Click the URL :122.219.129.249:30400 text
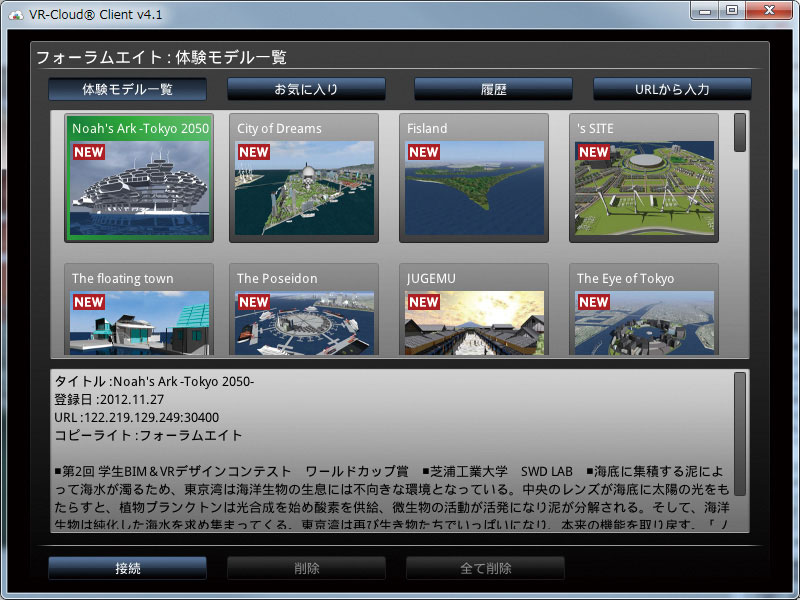Viewport: 800px width, 600px height. pos(137,417)
